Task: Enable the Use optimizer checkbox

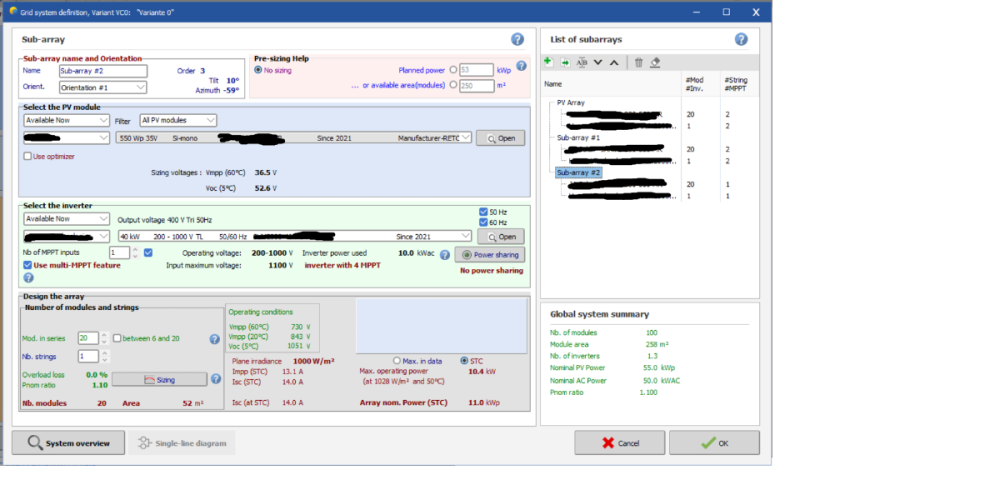Action: click(x=28, y=156)
